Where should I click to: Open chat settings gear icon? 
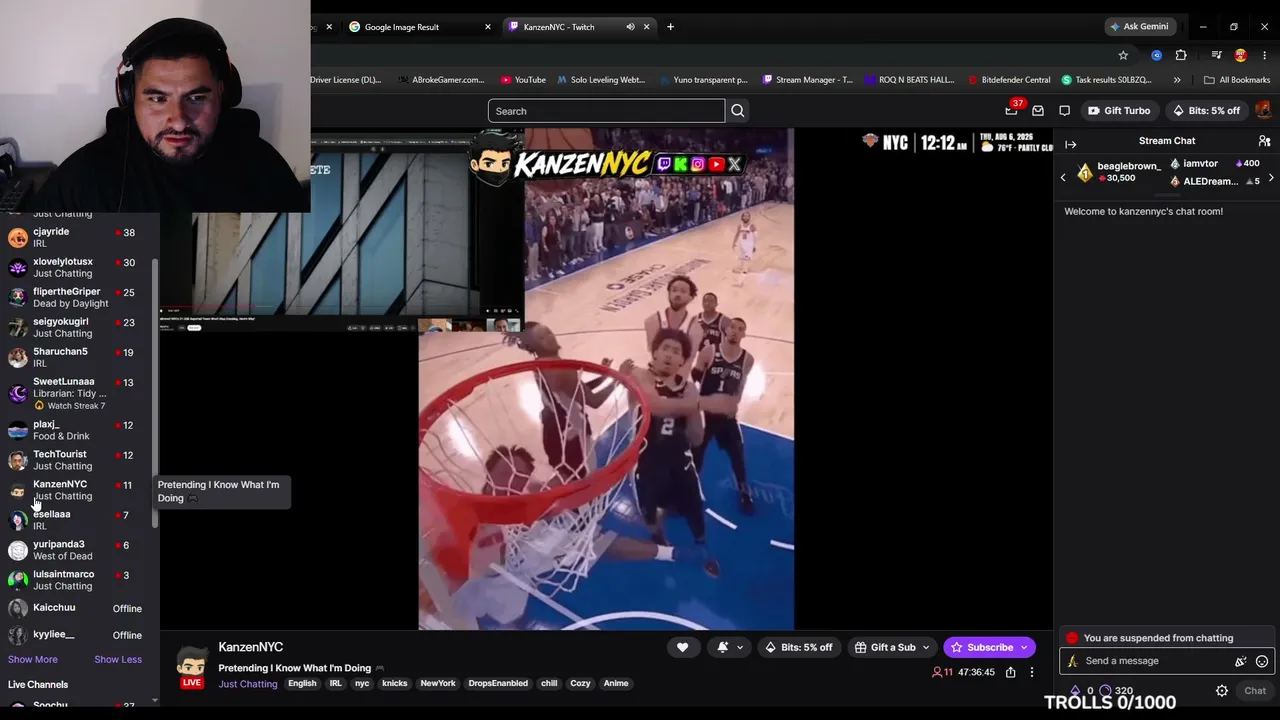[x=1221, y=691]
